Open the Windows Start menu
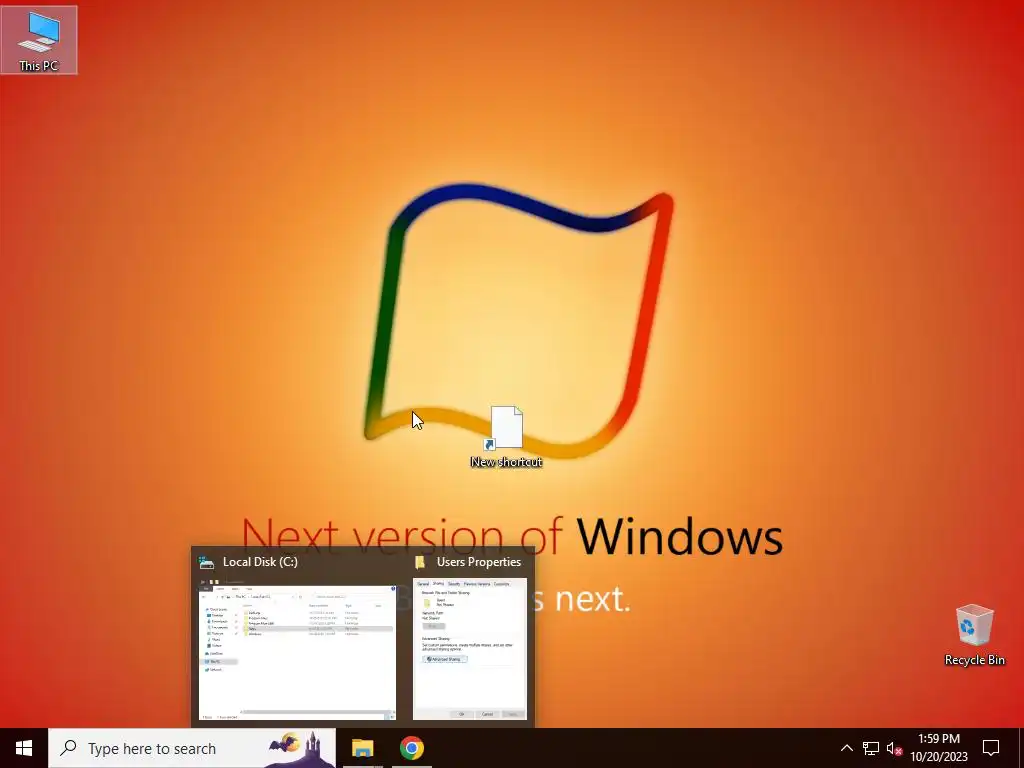 click(x=24, y=748)
